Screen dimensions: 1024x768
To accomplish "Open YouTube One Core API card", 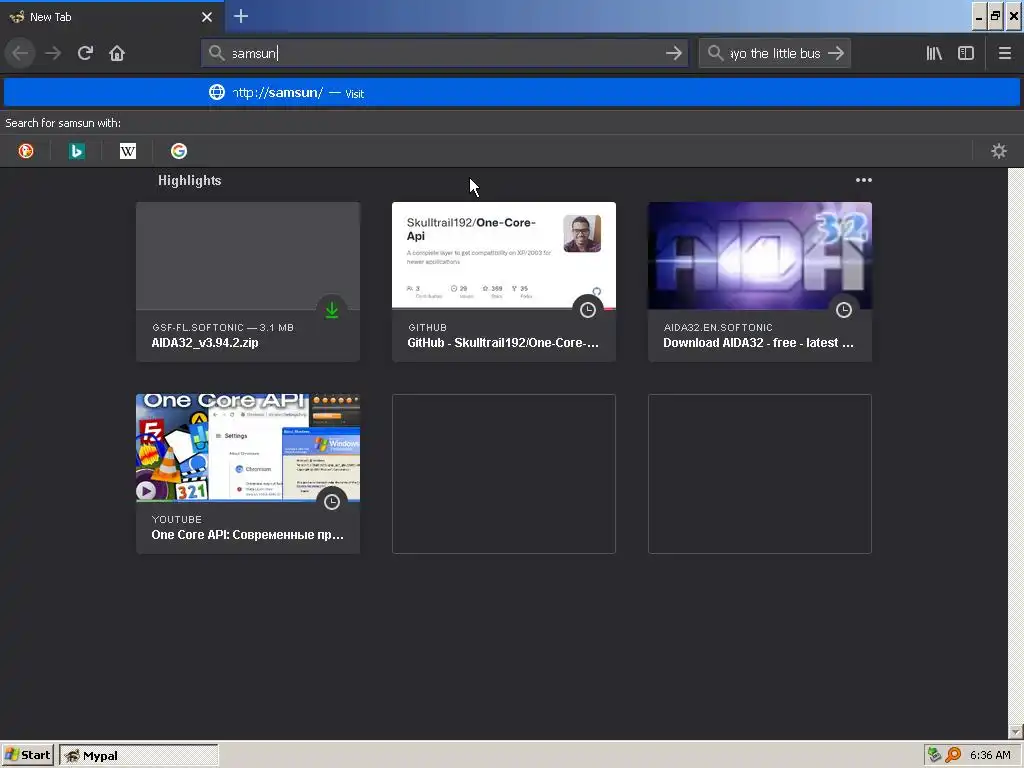I will point(248,473).
